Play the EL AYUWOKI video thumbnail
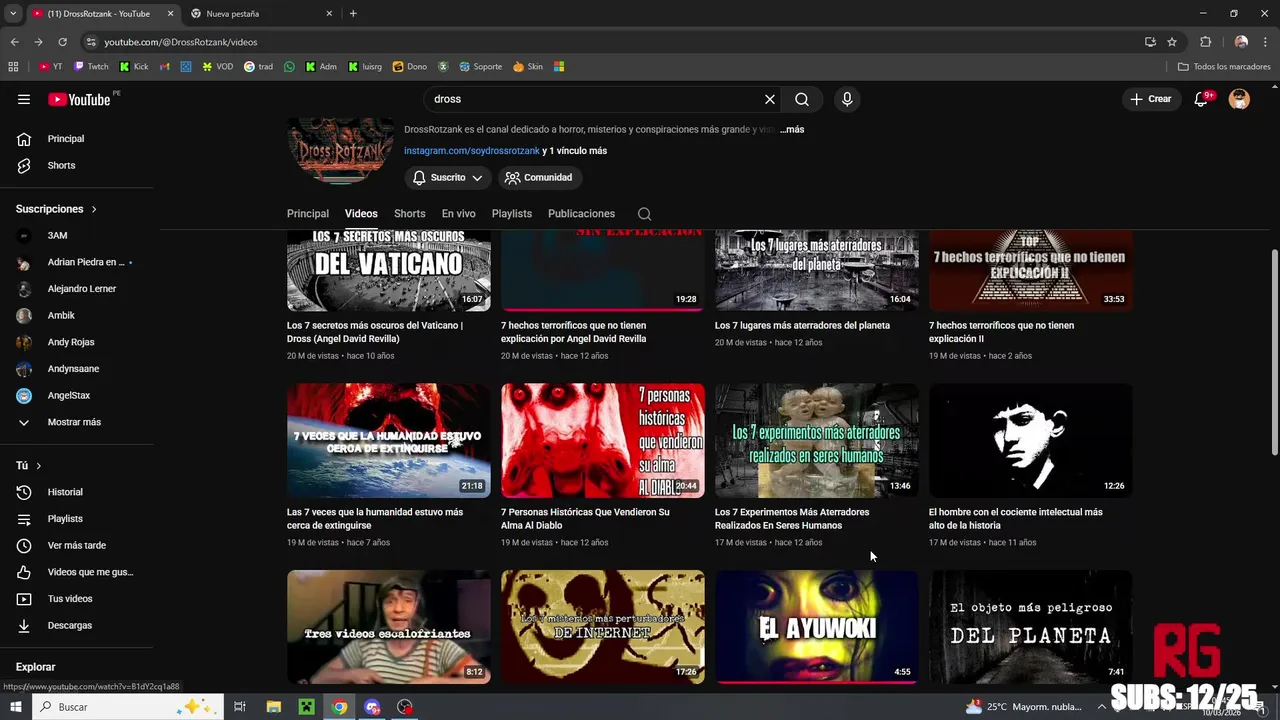 (x=817, y=627)
